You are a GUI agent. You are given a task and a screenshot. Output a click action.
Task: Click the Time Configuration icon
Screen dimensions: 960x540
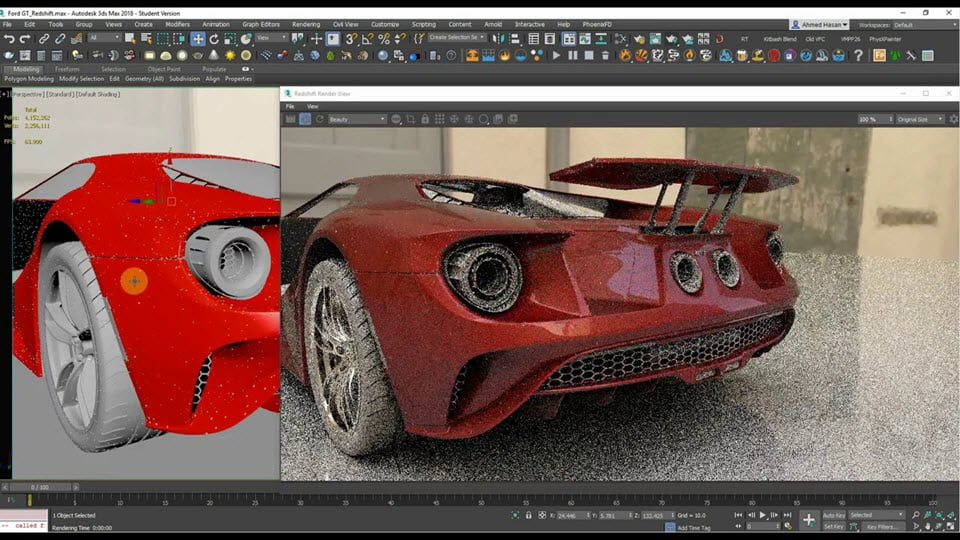[x=788, y=527]
